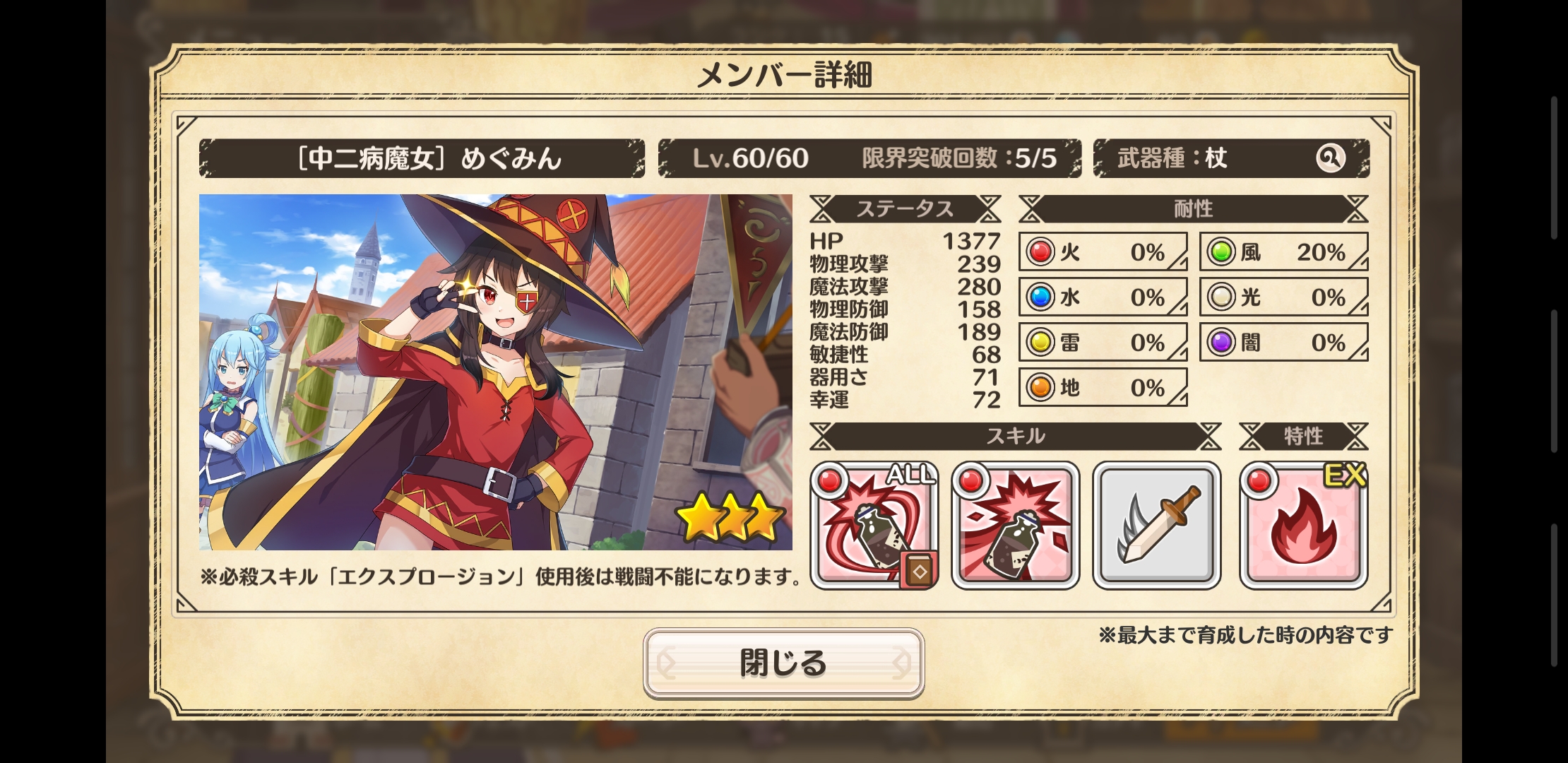The height and width of the screenshot is (763, 1568).
Task: Open the magnifier icon beside weapon type
Action: (1331, 158)
